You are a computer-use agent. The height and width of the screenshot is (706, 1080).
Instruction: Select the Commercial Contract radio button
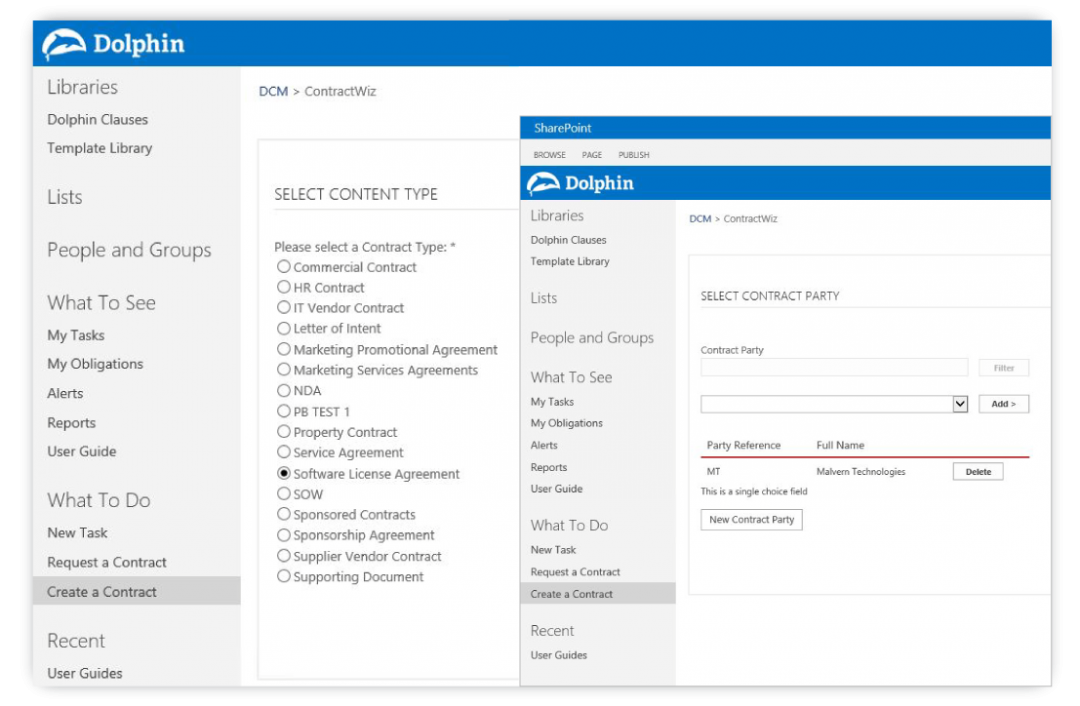point(283,267)
